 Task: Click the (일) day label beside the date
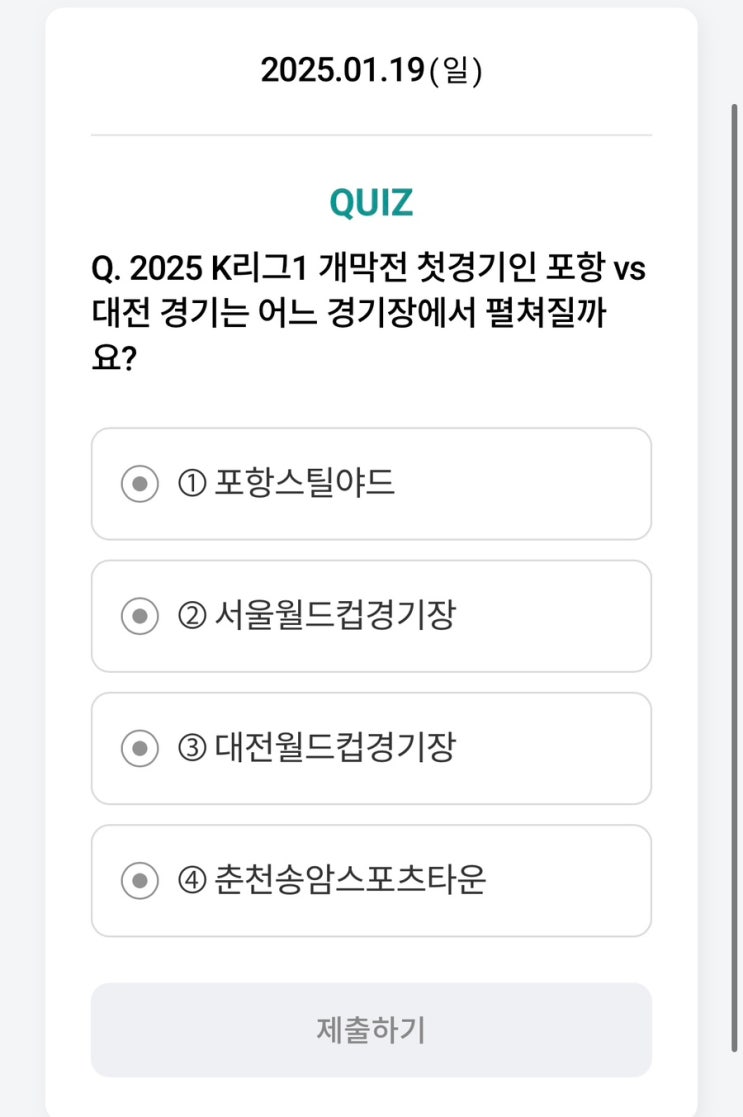[455, 71]
